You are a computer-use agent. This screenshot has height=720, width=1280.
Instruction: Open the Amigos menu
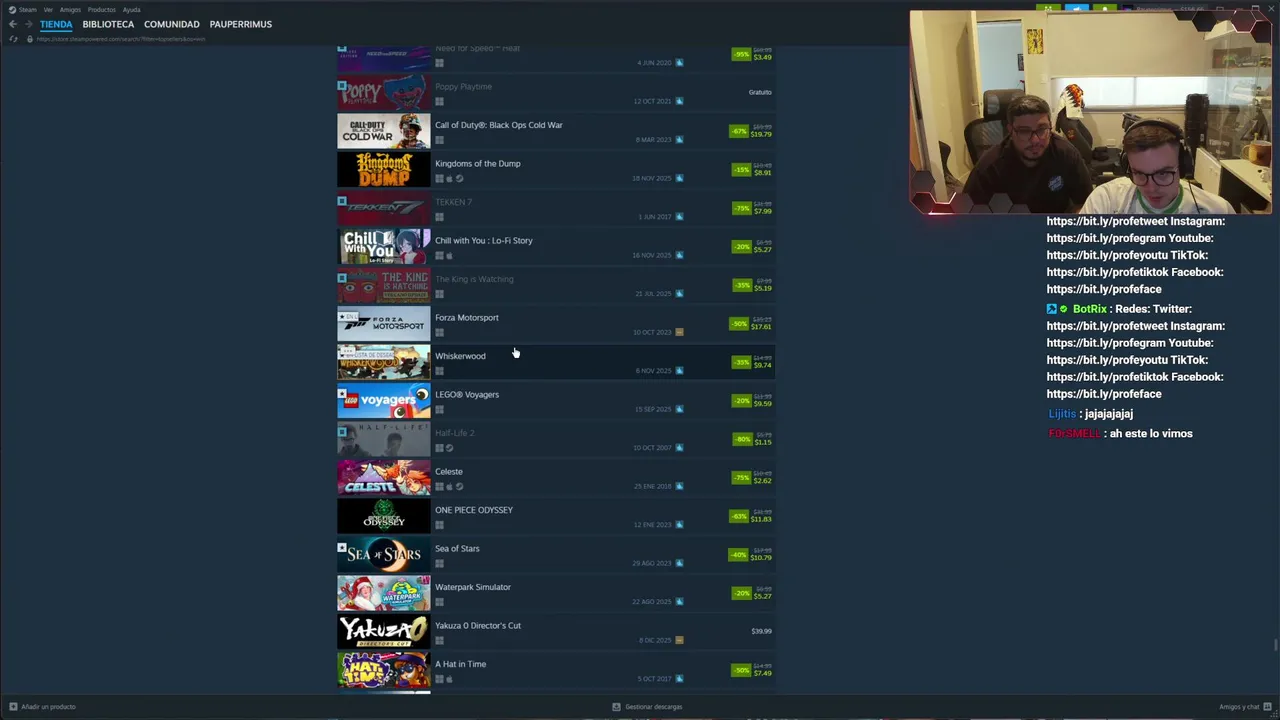70,9
